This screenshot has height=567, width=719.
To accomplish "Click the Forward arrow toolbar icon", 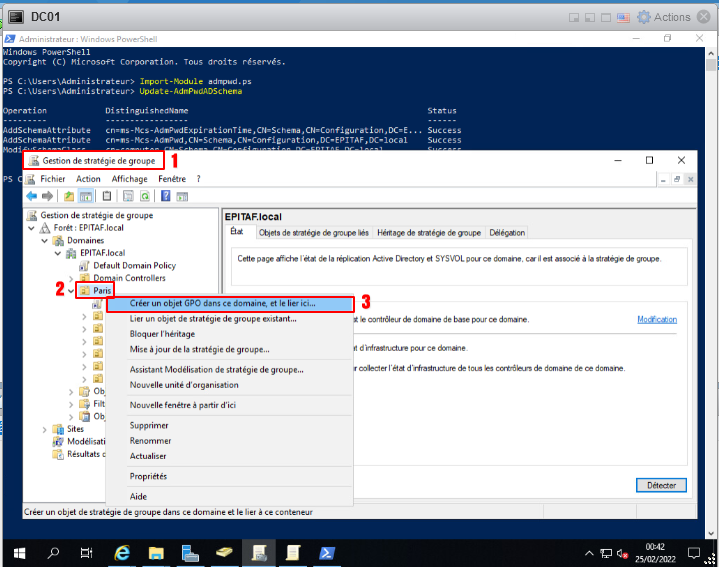I will click(47, 196).
